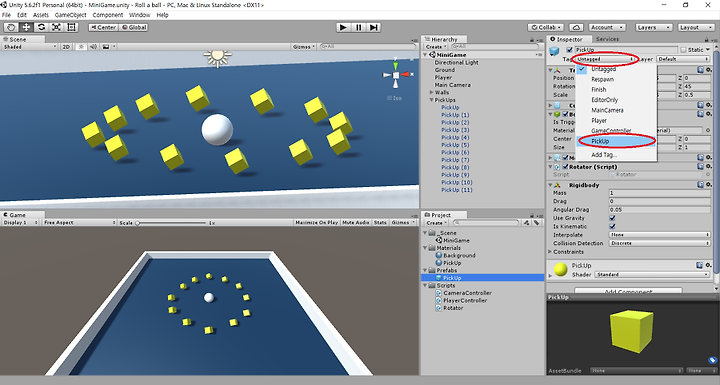Click the Pause button
This screenshot has width=720, height=385.
click(359, 27)
